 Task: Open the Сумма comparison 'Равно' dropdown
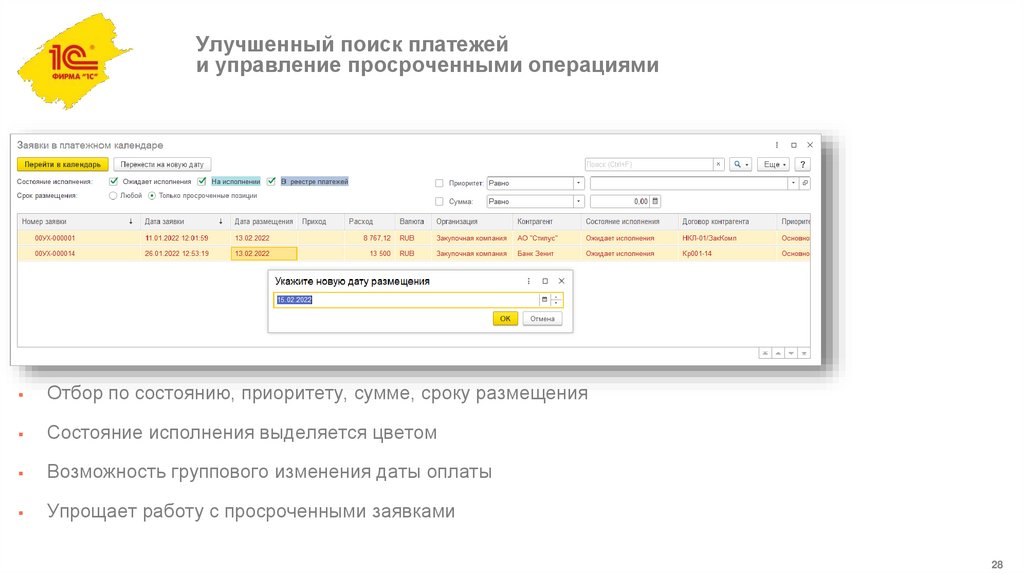click(x=579, y=202)
